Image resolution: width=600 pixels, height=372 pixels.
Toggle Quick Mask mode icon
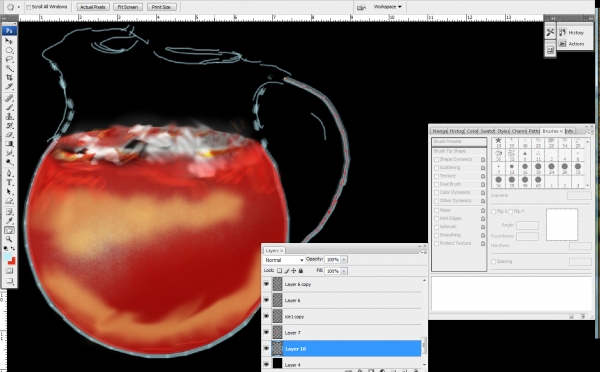pyautogui.click(x=9, y=271)
